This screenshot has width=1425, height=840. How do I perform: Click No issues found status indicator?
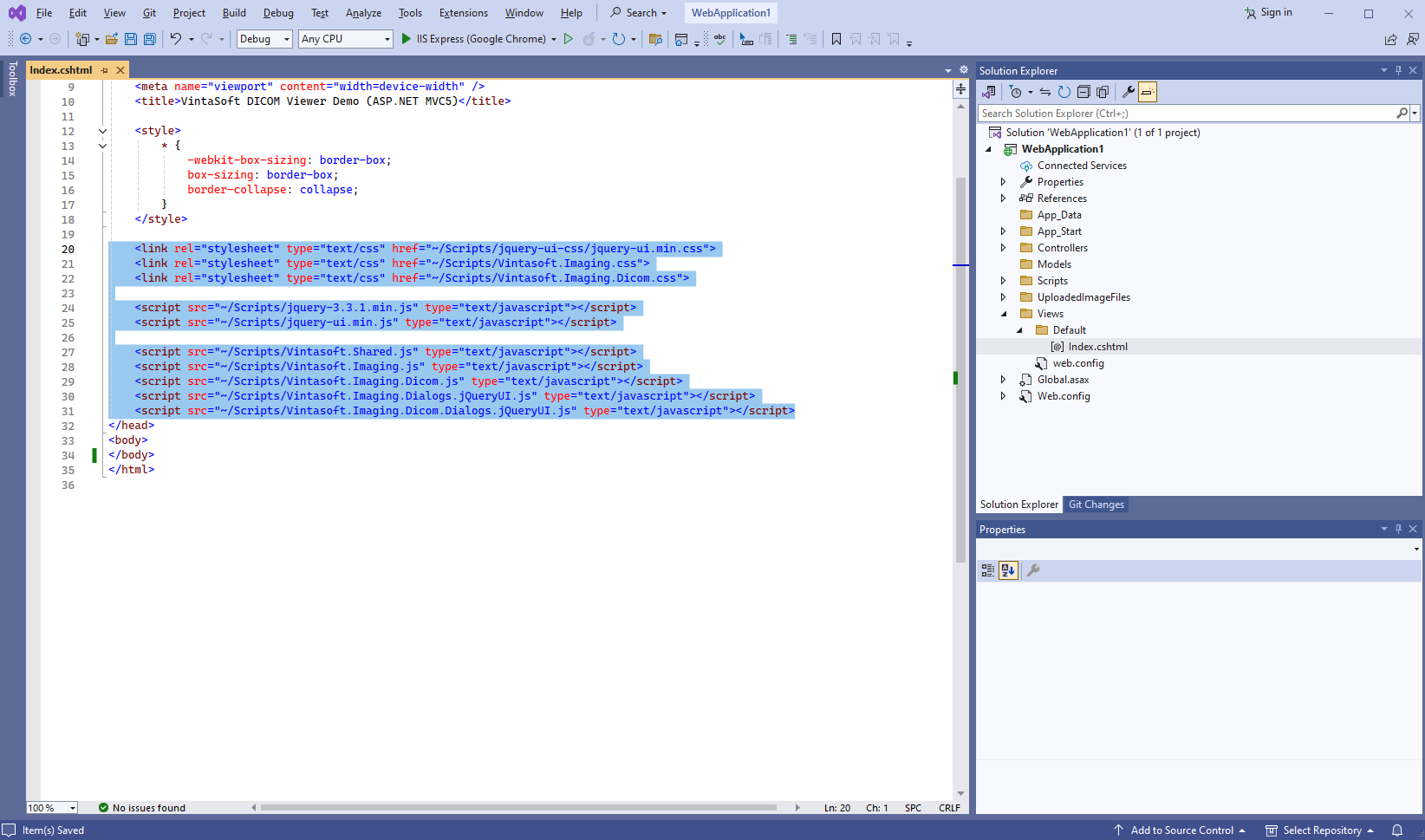pyautogui.click(x=141, y=808)
